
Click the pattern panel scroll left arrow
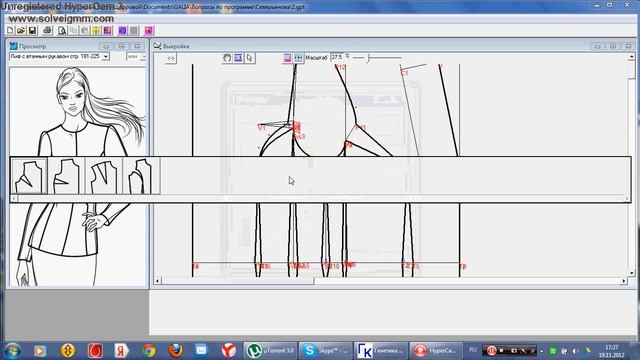point(158,281)
